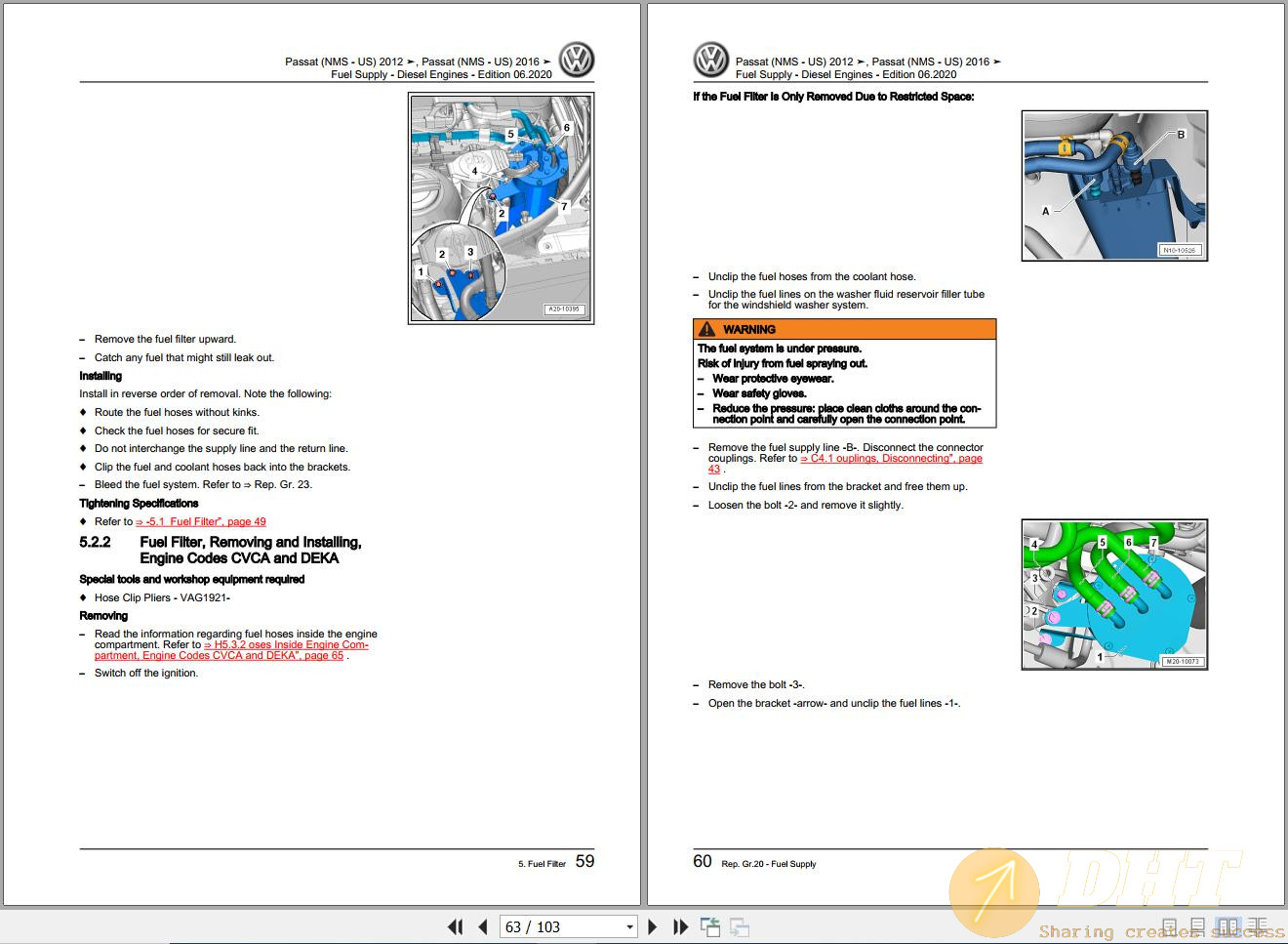This screenshot has width=1288, height=944.
Task: Select single page view layout icon
Action: pos(1170,926)
